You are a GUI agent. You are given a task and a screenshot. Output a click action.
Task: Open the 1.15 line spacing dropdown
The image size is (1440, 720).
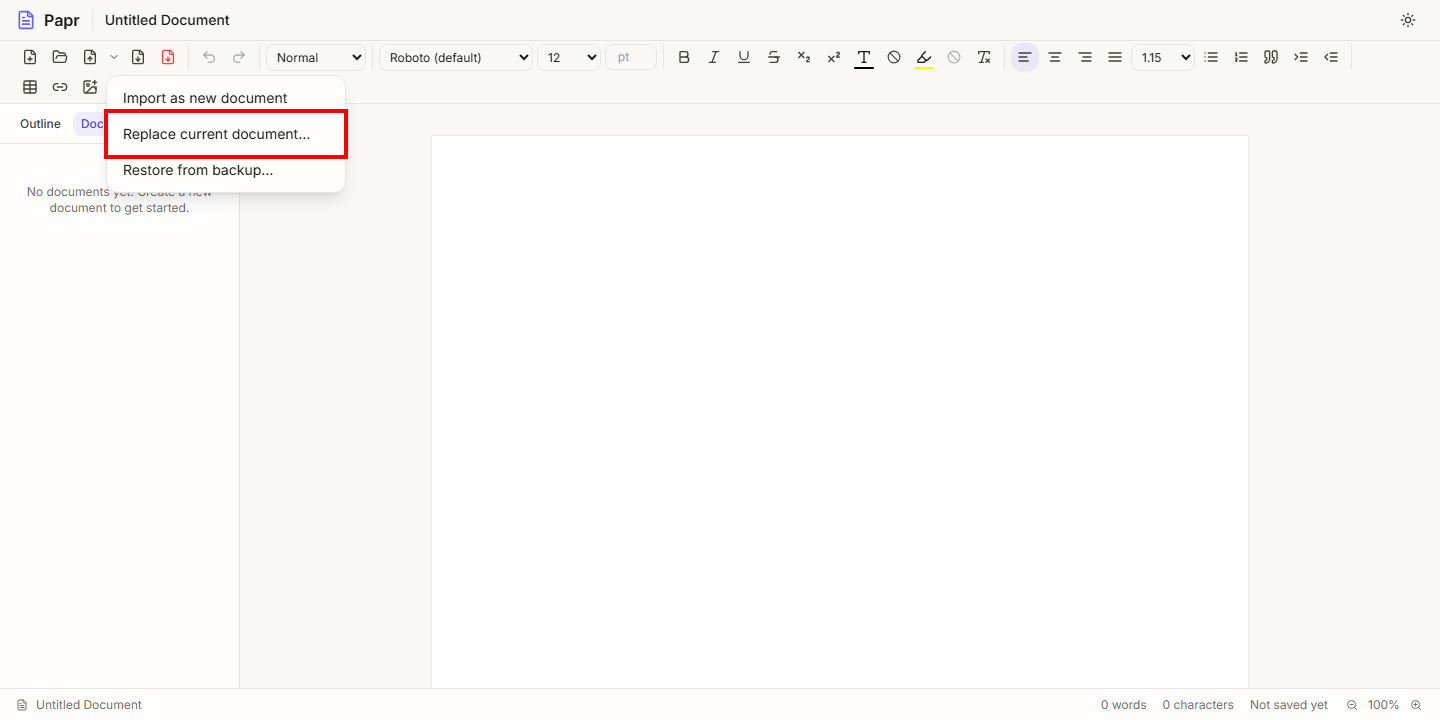(1163, 57)
